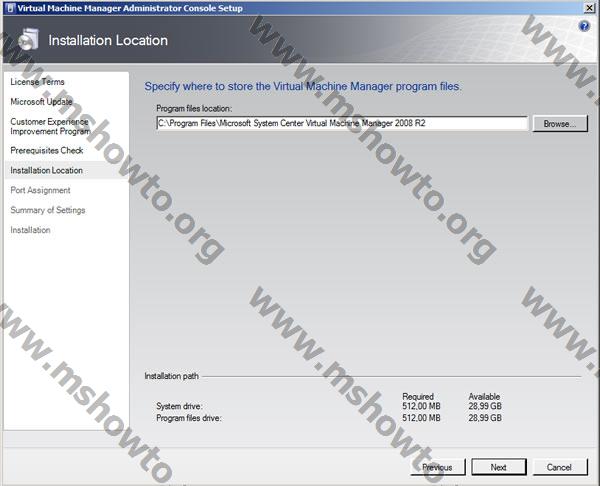
Task: Click 'Specify where to store' heading text
Action: pos(303,86)
